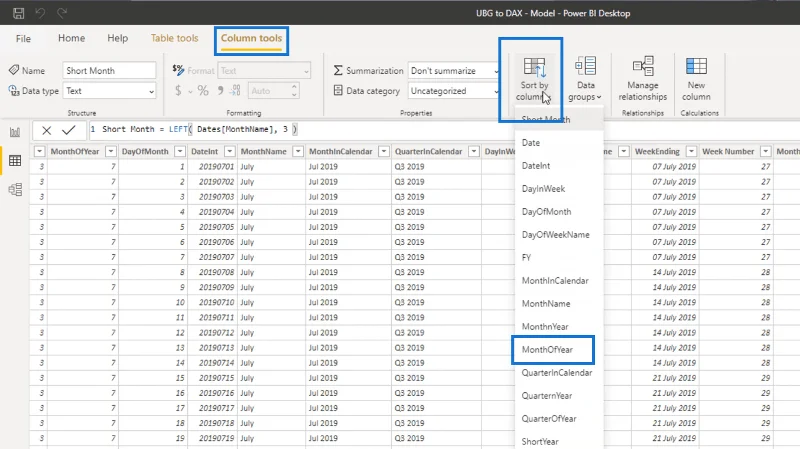
Task: Create a New column
Action: [696, 79]
